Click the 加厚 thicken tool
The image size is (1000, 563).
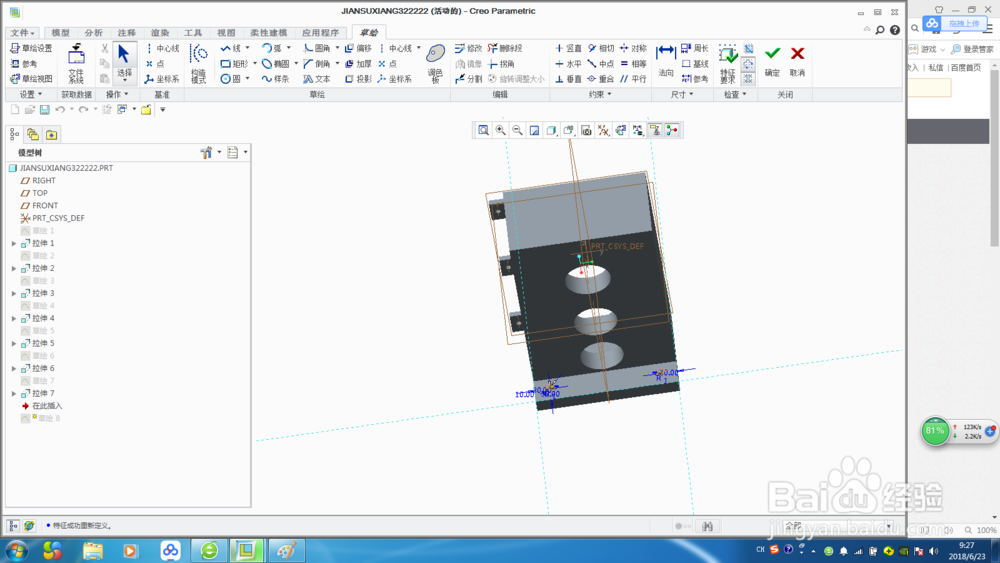pyautogui.click(x=358, y=64)
